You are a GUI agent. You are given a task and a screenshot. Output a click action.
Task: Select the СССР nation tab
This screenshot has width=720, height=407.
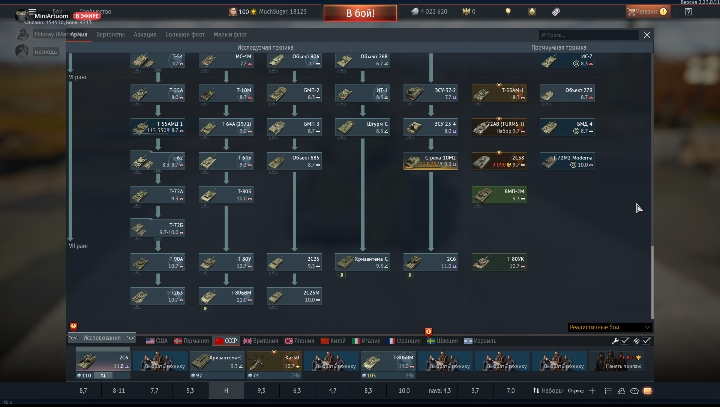click(226, 341)
